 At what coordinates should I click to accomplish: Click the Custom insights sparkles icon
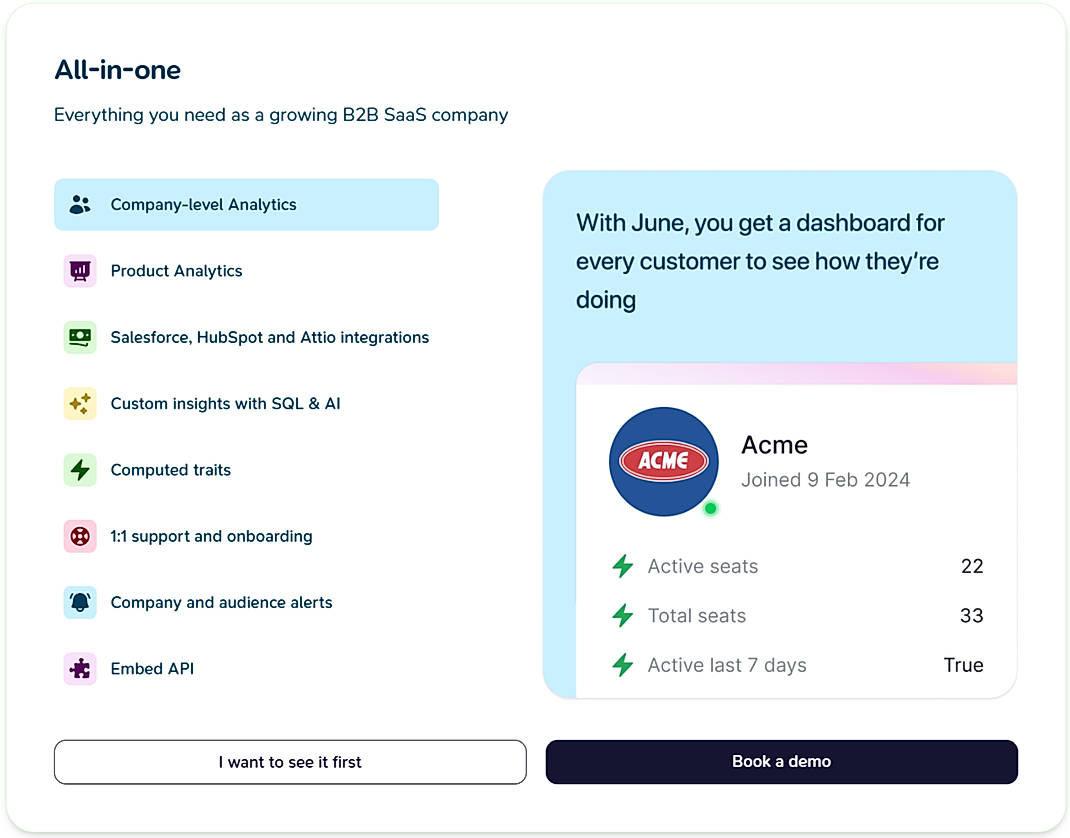tap(80, 403)
